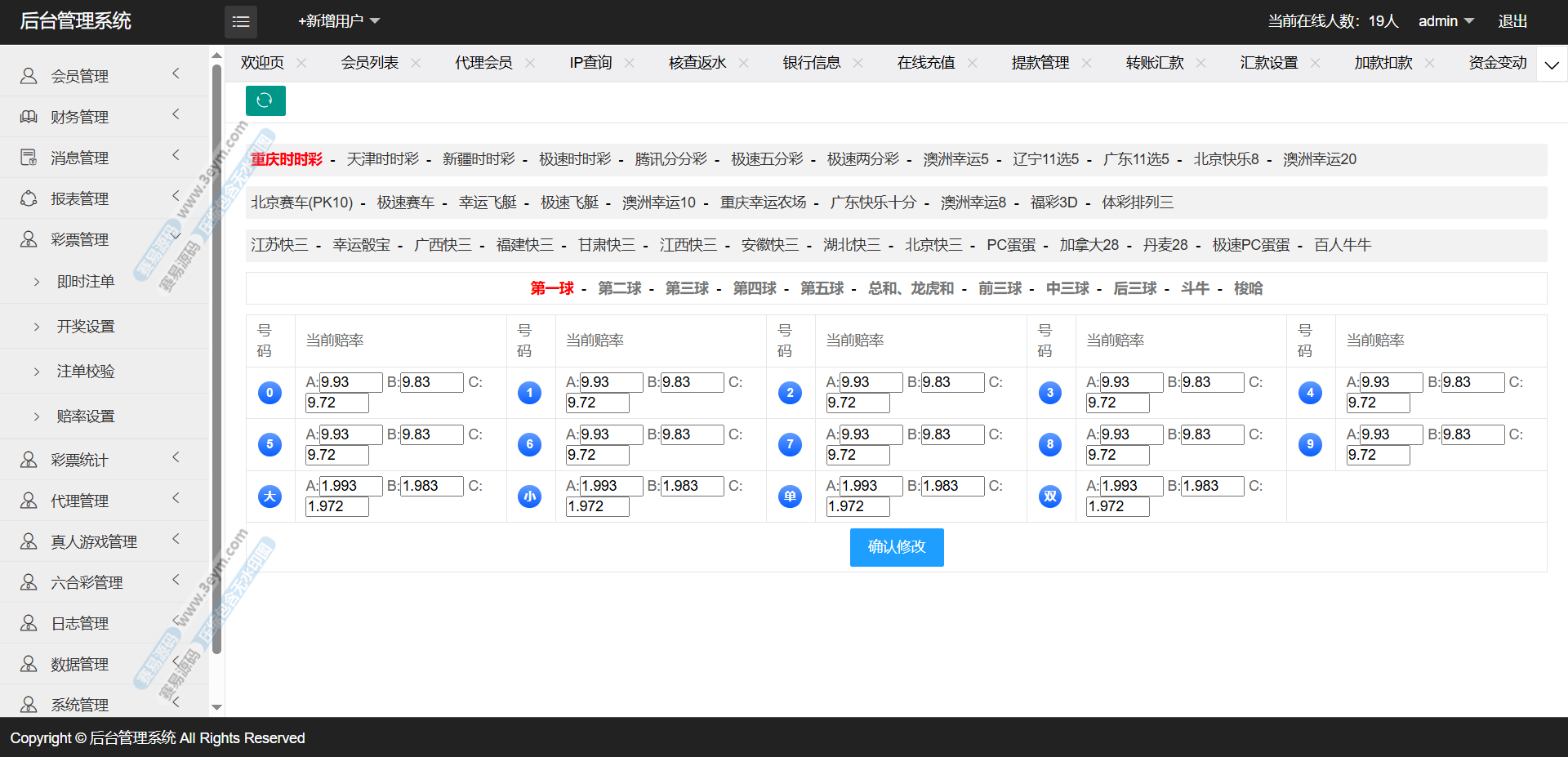This screenshot has height=757, width=1568.
Task: Click odds A input field for number 0
Action: (x=350, y=382)
